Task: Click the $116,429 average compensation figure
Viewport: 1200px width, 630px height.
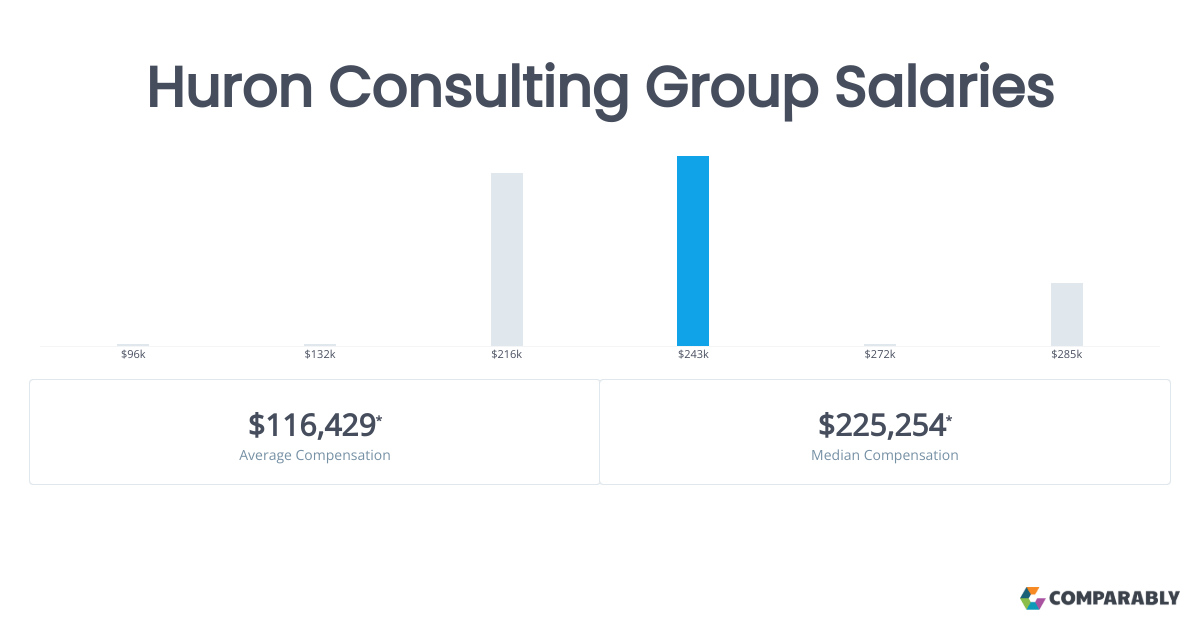Action: 312,425
